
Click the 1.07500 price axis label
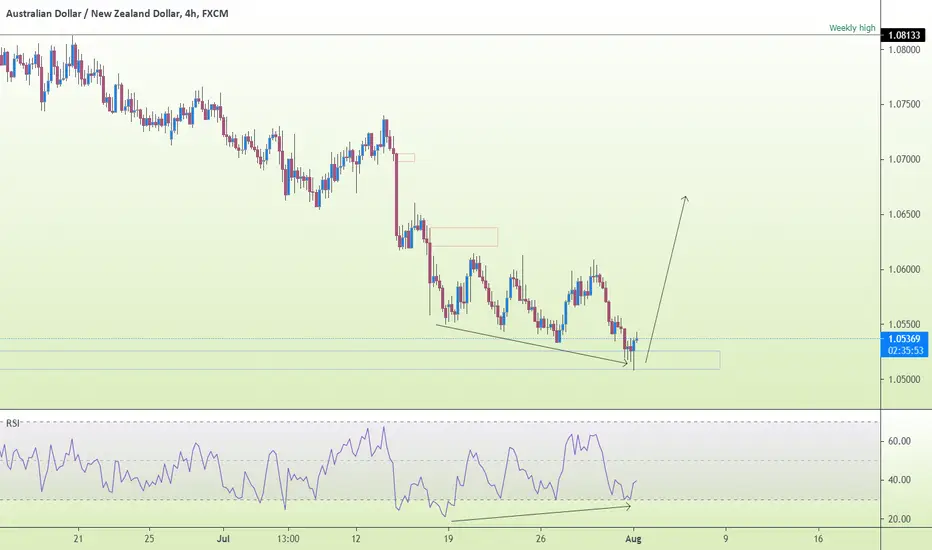903,104
